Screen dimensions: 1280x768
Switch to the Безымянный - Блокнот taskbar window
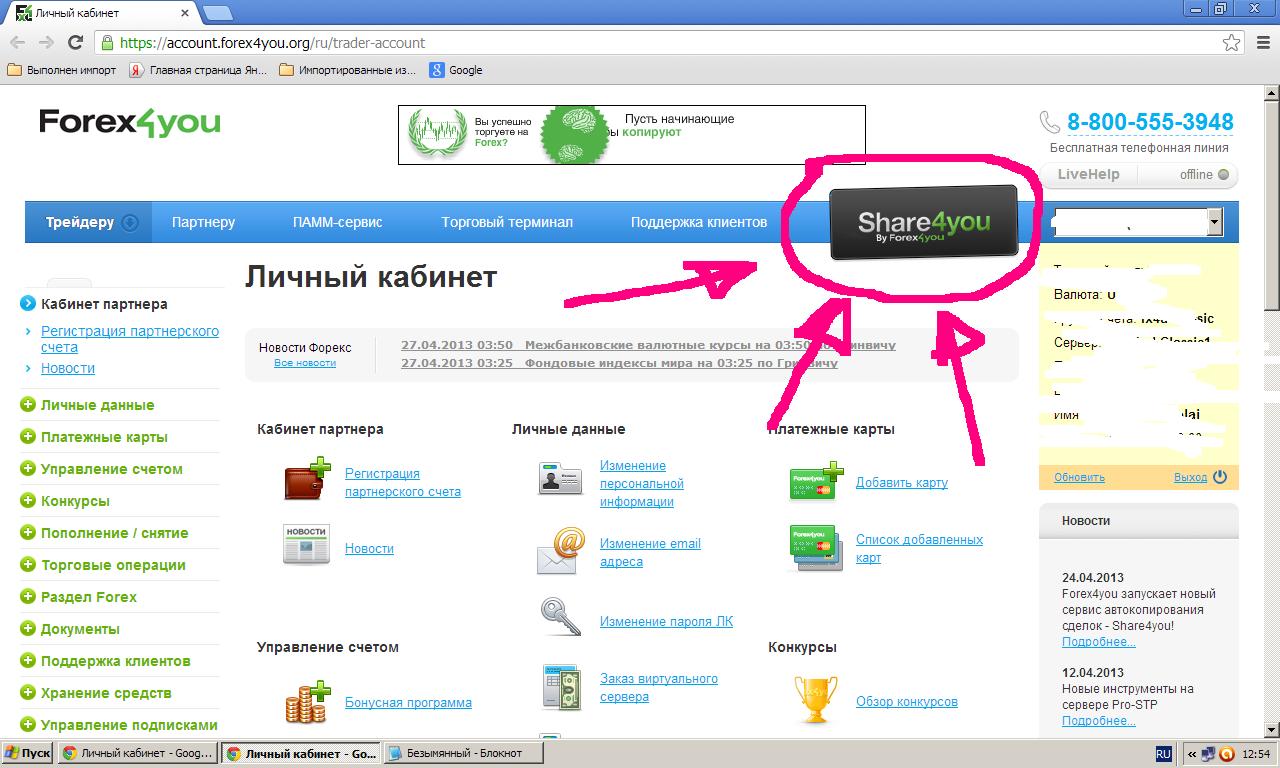(x=462, y=753)
